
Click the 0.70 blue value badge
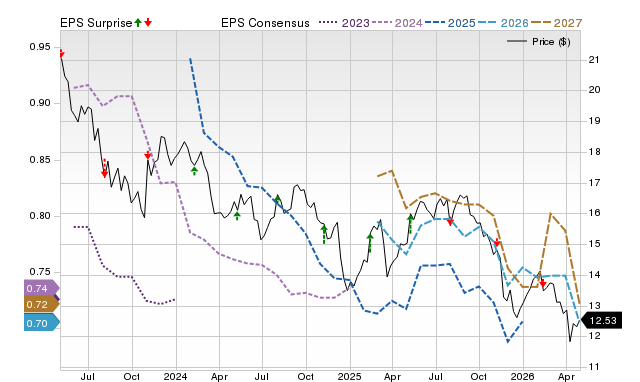pyautogui.click(x=42, y=323)
